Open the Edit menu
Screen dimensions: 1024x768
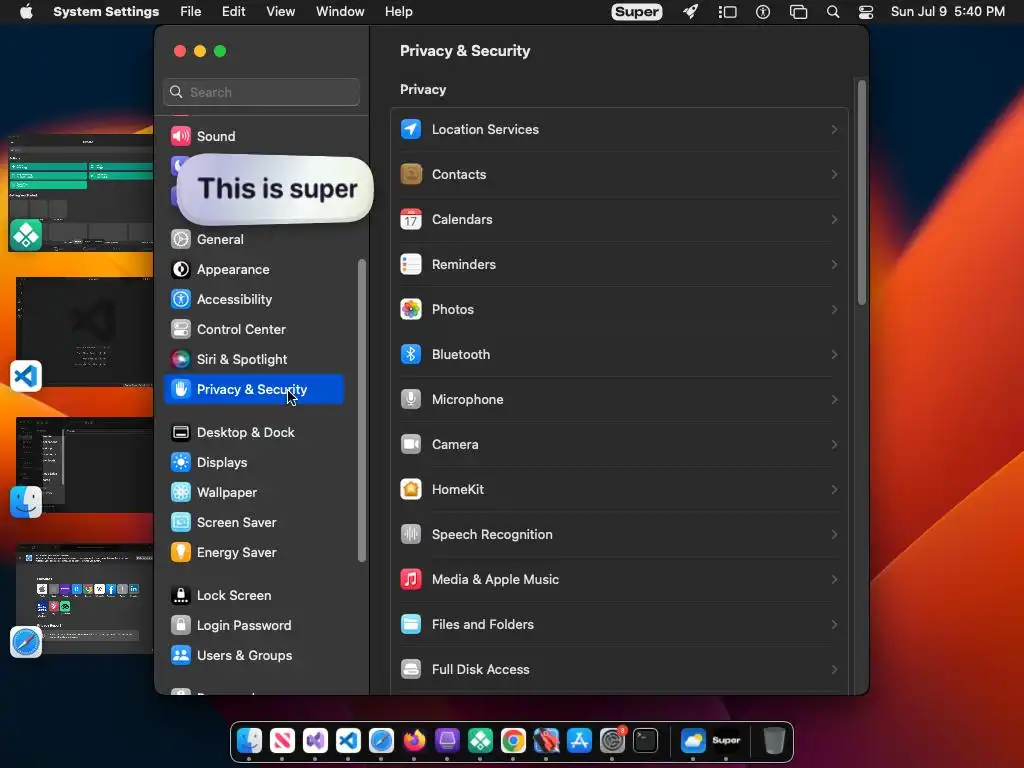pos(233,12)
